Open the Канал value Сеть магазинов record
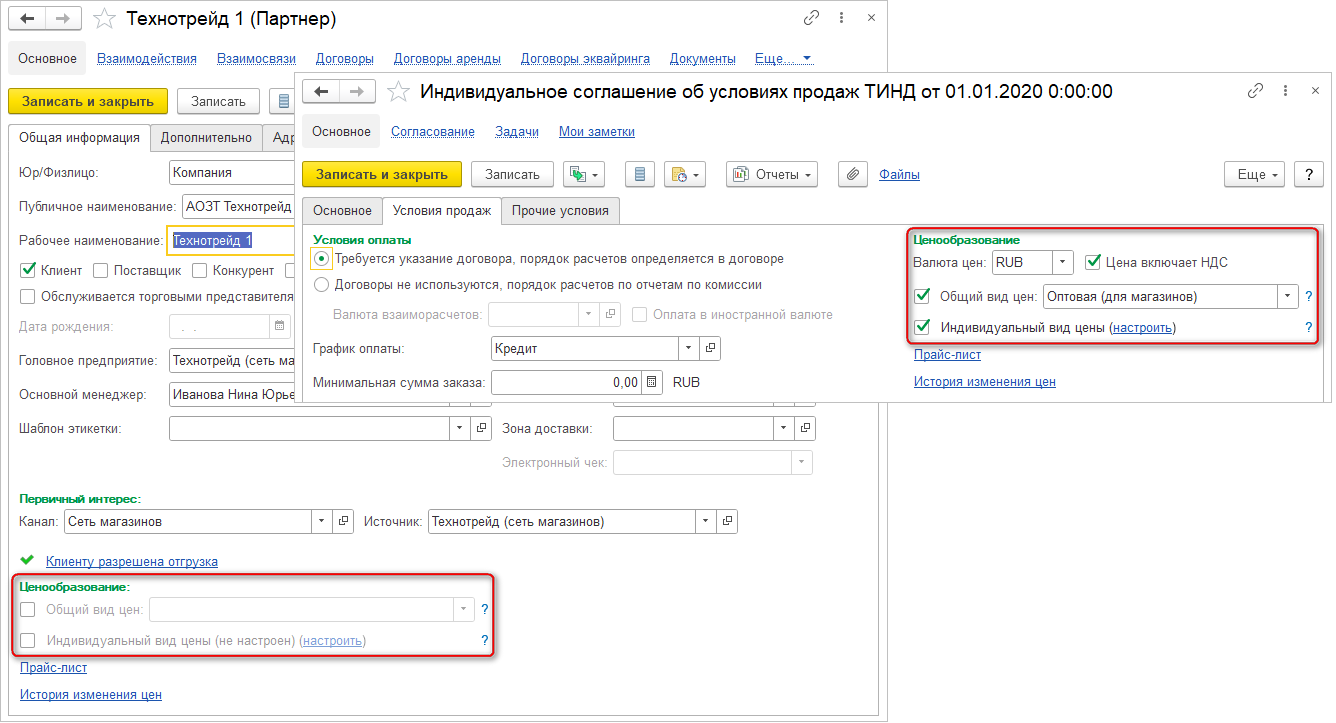The width and height of the screenshot is (1336, 723). pos(343,521)
